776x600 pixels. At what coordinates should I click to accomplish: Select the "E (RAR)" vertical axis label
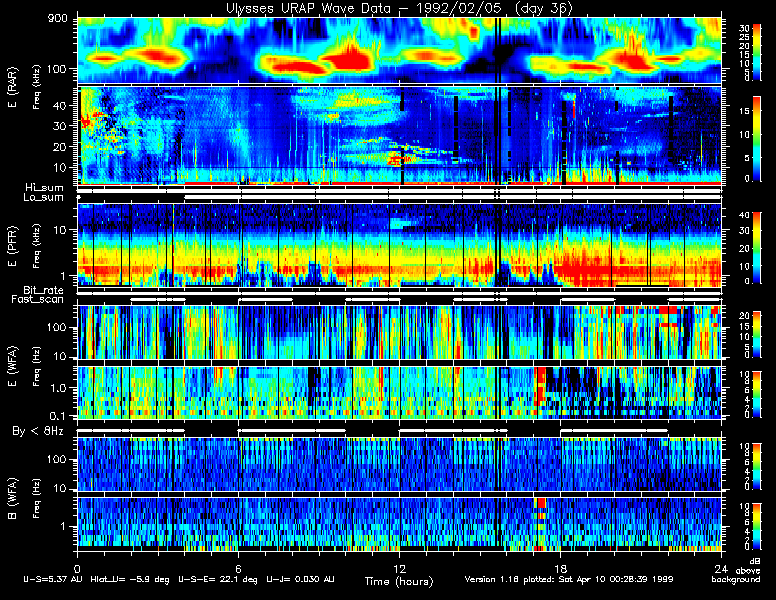[x=13, y=88]
